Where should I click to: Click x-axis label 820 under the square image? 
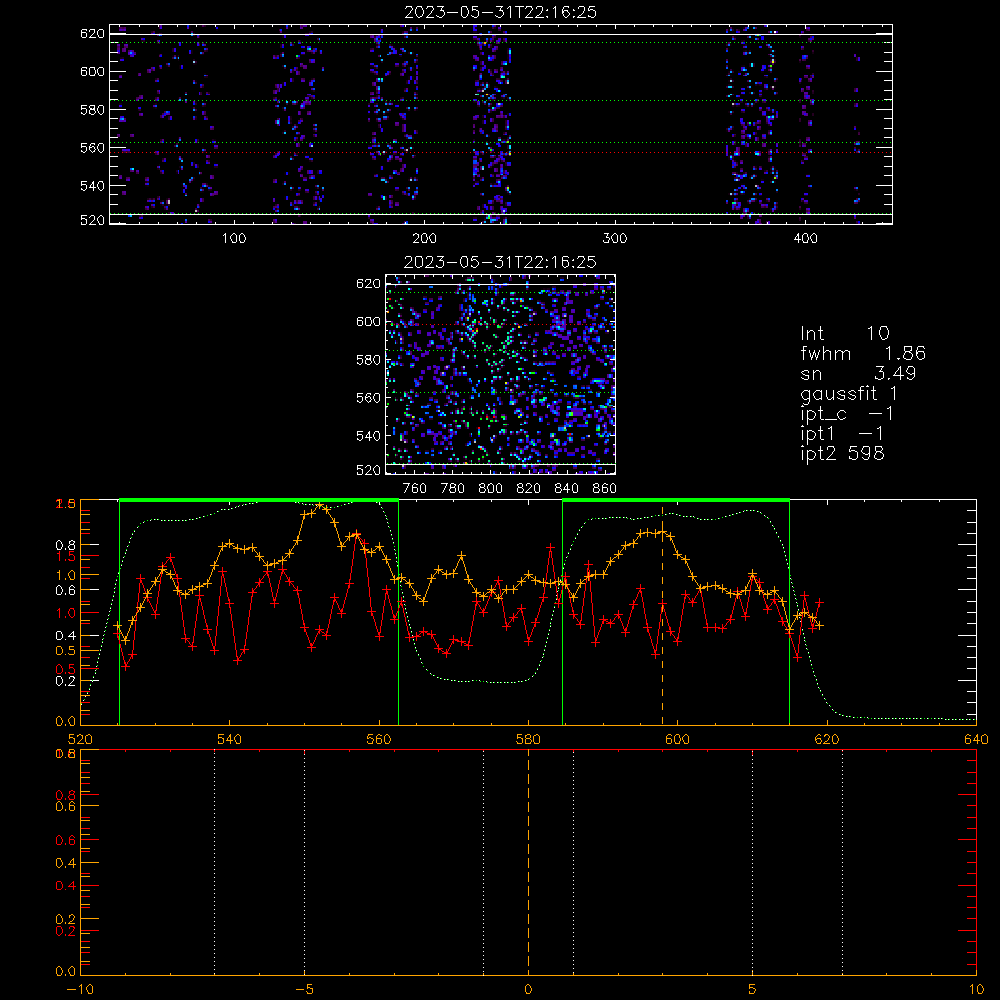529,489
